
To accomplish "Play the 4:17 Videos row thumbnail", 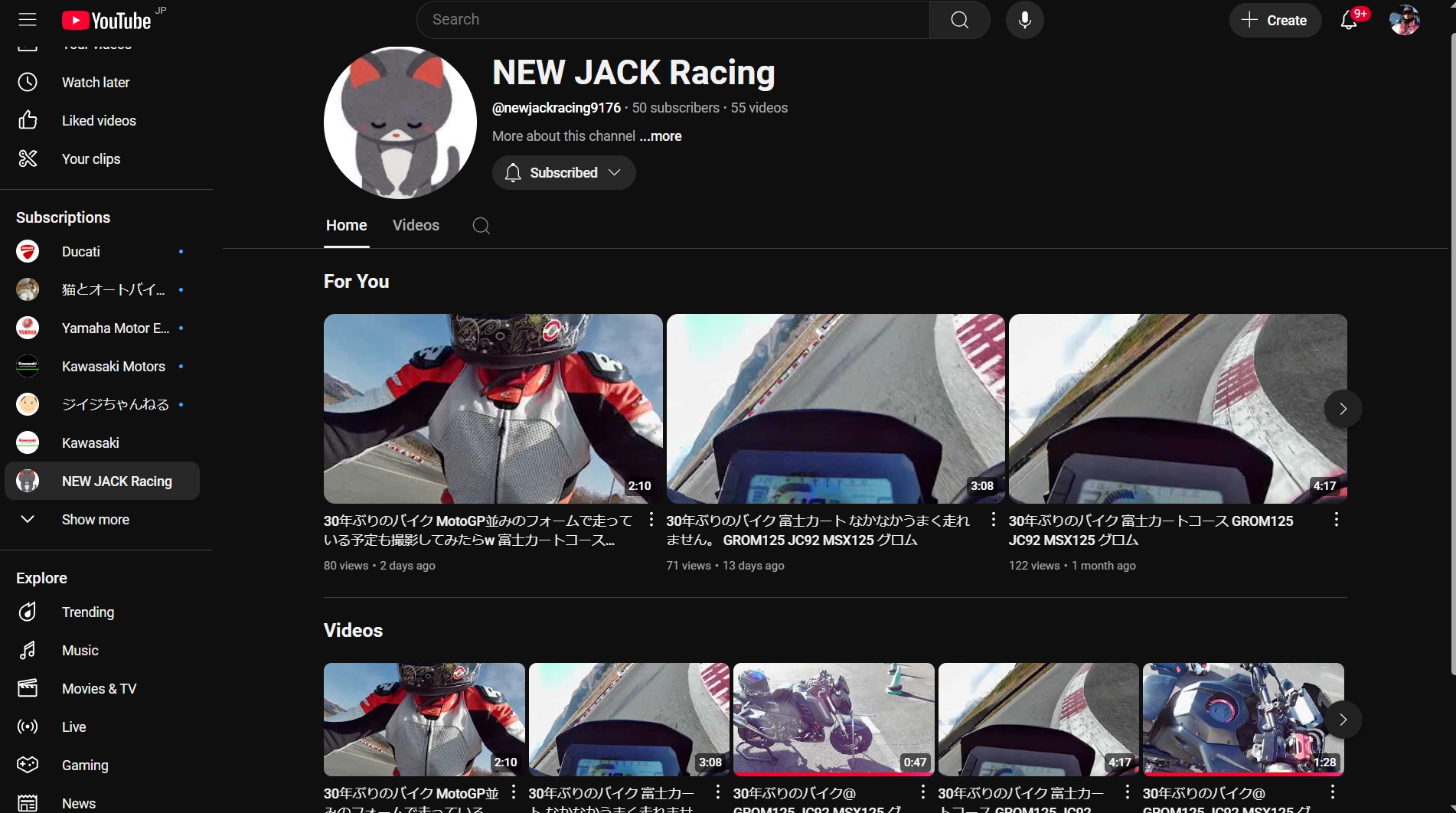I will tap(1039, 720).
